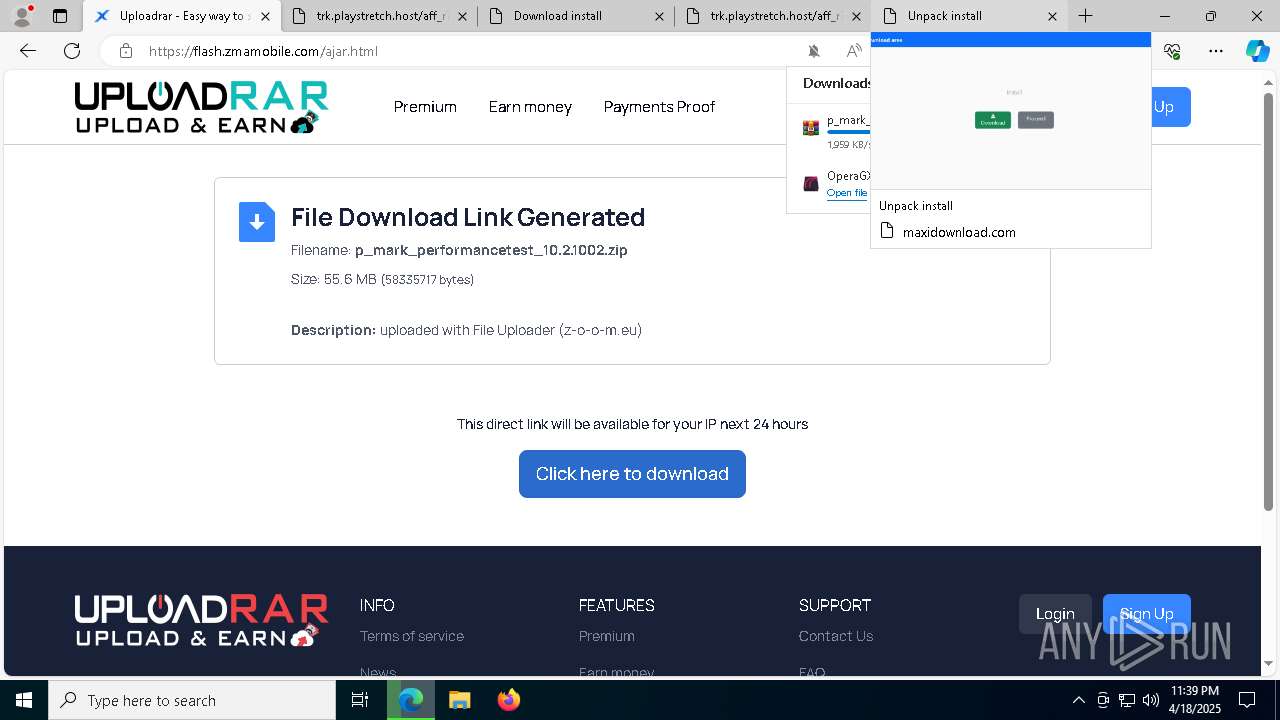Image resolution: width=1280 pixels, height=720 pixels.
Task: Open the Terms of service footer link
Action: tap(412, 636)
